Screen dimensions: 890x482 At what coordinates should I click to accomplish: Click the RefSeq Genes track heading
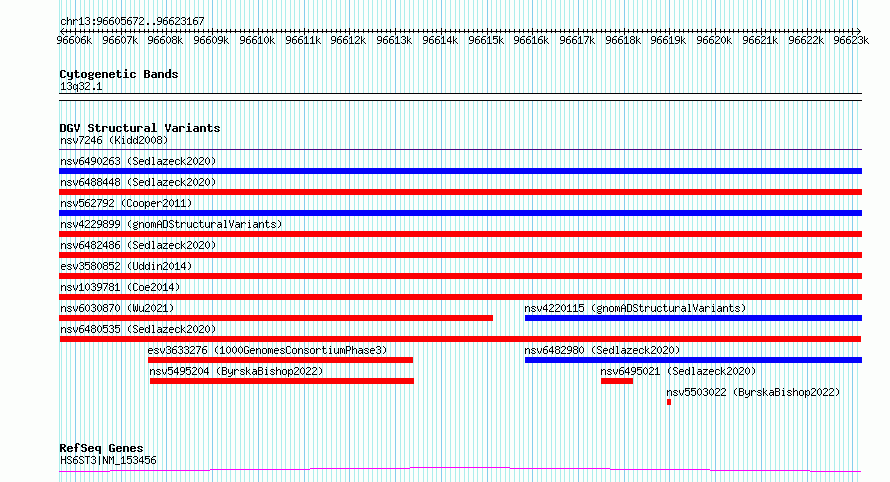point(101,449)
